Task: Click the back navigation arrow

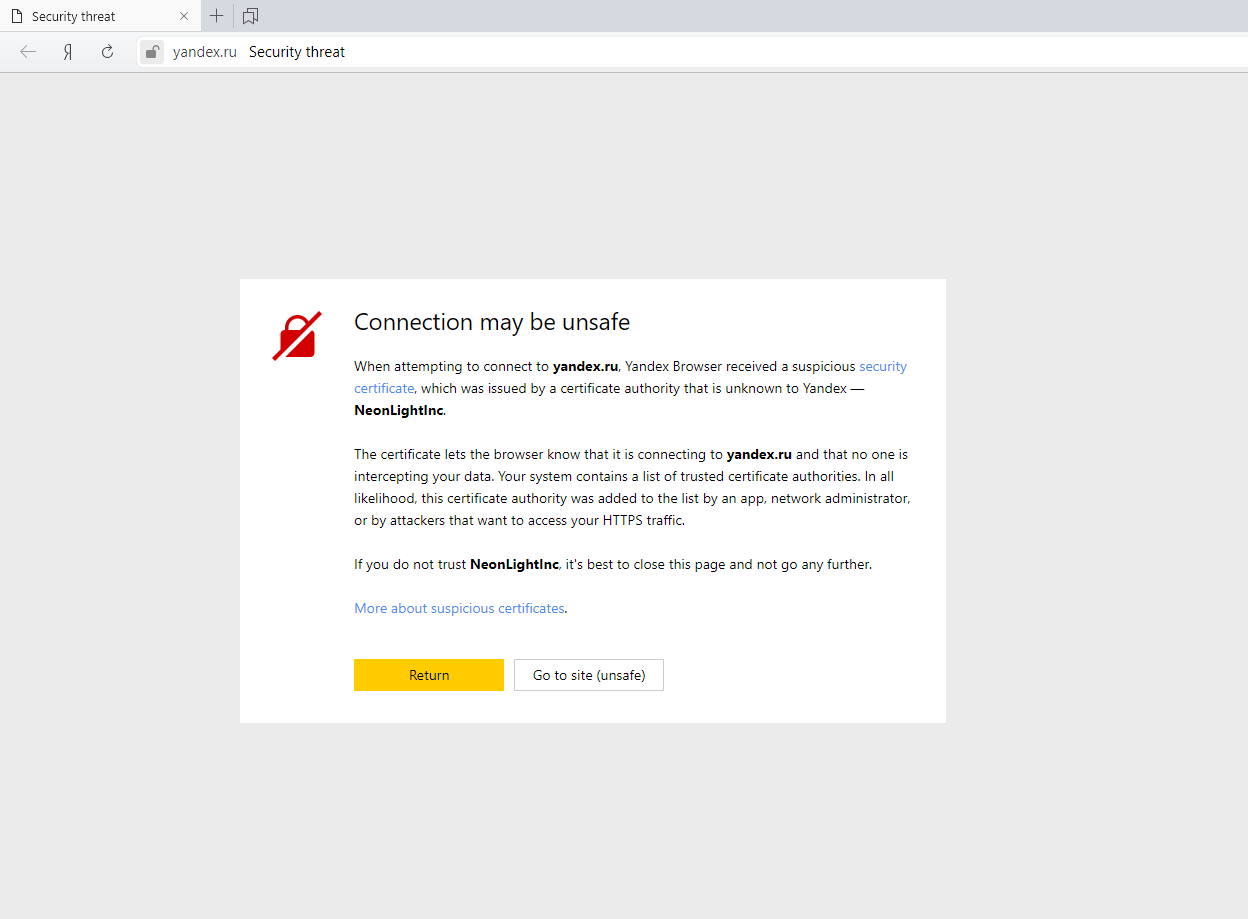Action: tap(27, 51)
